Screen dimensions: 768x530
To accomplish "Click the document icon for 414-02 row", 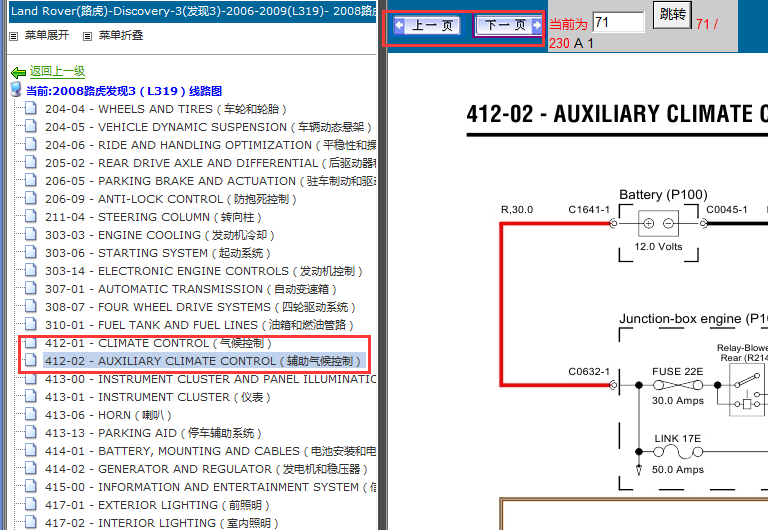I will (x=30, y=468).
